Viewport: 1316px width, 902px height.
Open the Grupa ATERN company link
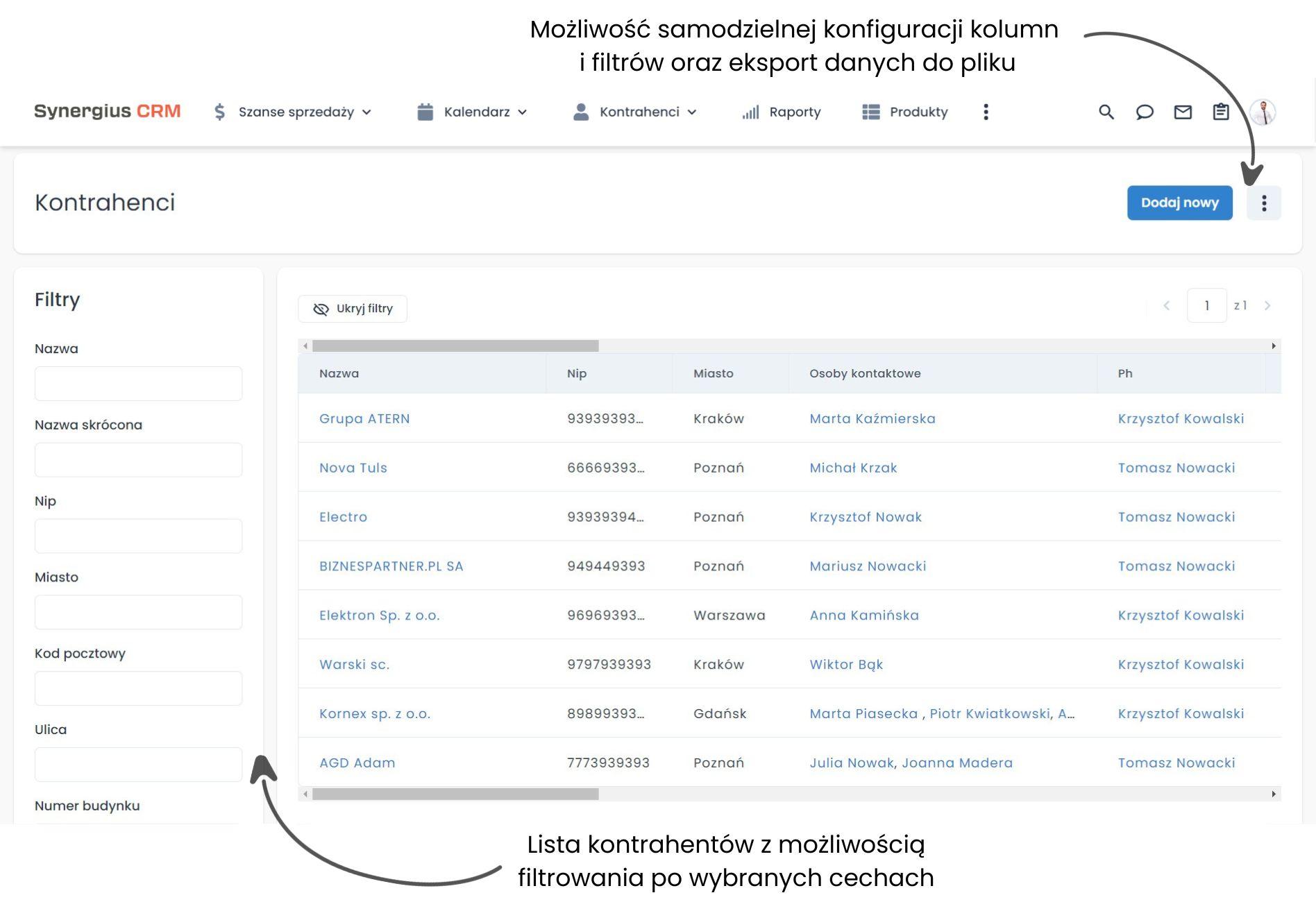point(364,418)
